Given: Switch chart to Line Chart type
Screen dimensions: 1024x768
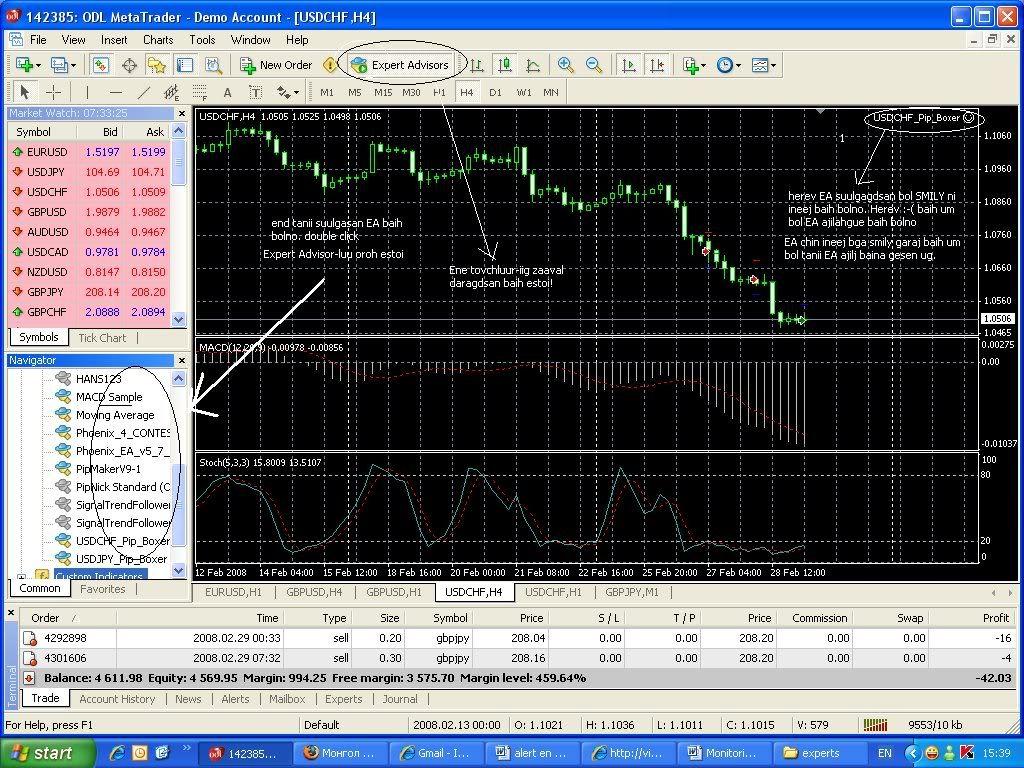Looking at the screenshot, I should [x=533, y=65].
